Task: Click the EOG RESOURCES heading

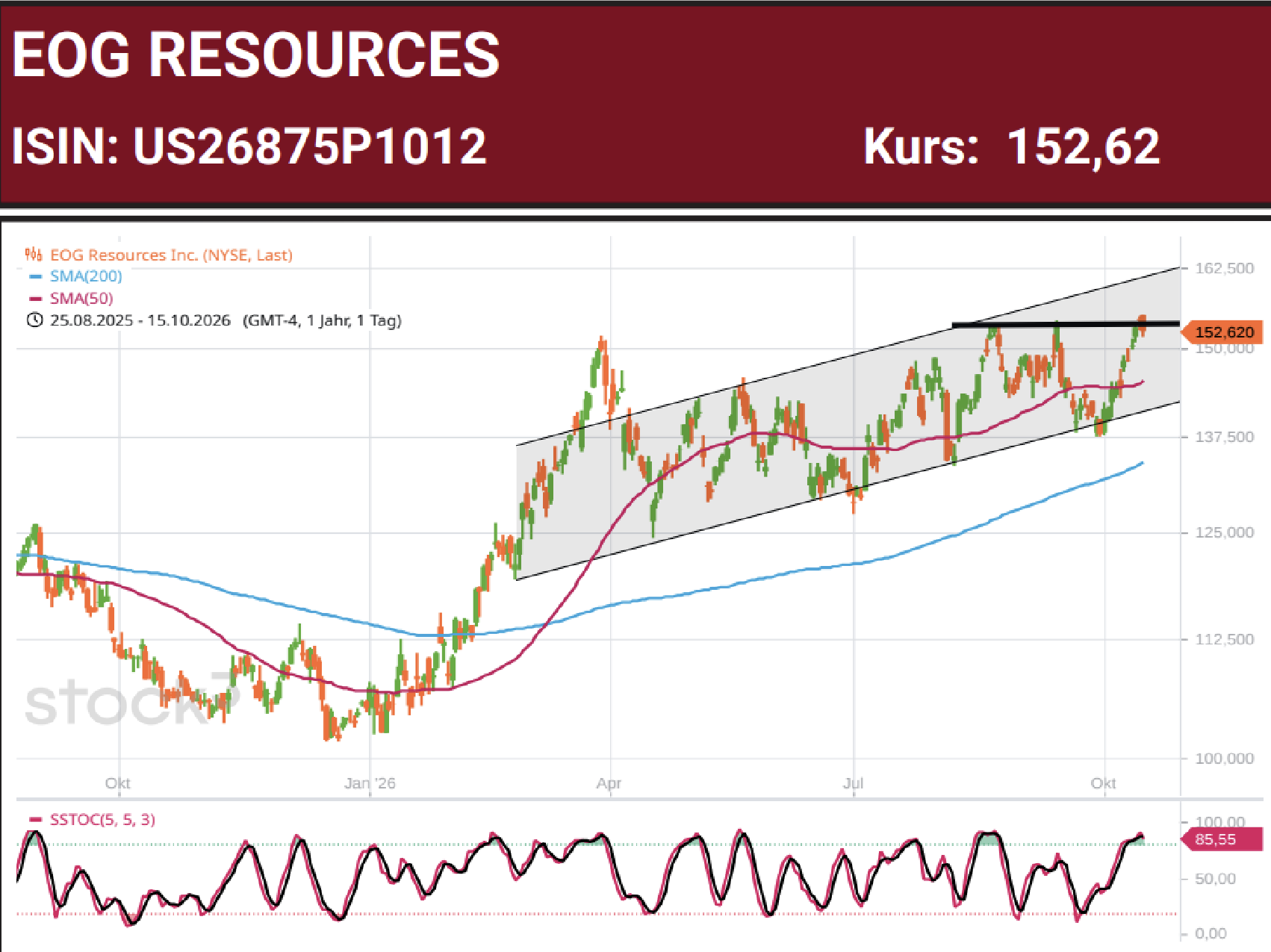Action: click(256, 55)
